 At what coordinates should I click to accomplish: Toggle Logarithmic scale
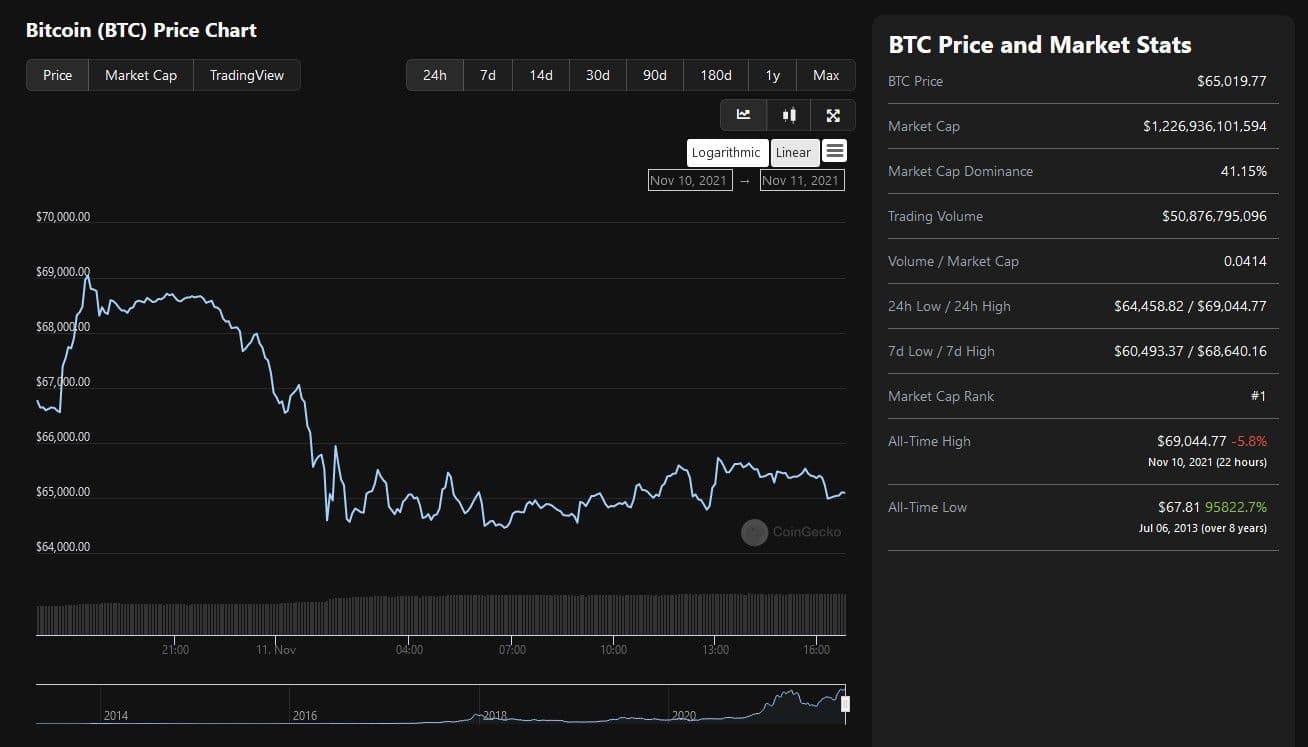(x=727, y=152)
